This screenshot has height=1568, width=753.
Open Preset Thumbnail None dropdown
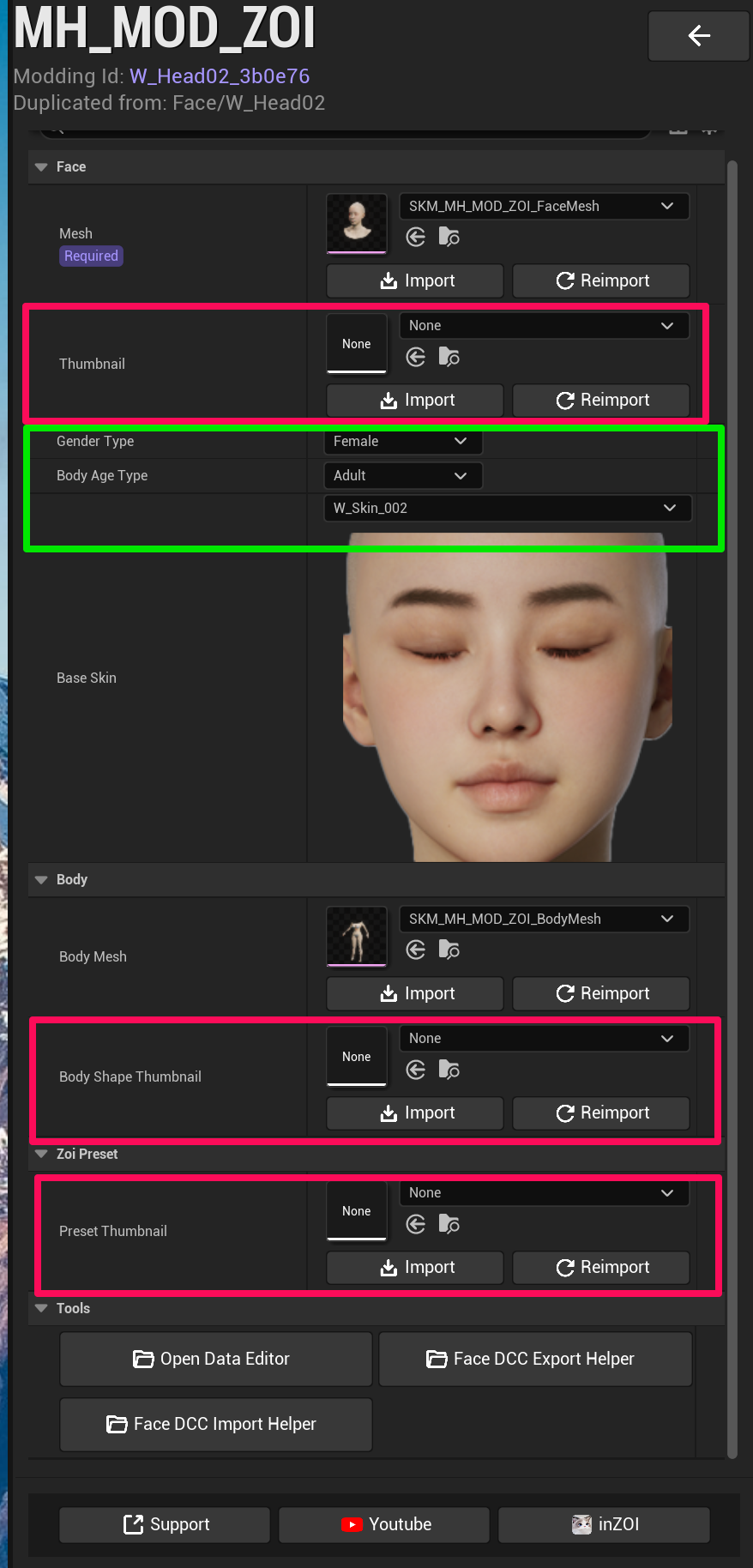(x=544, y=1193)
